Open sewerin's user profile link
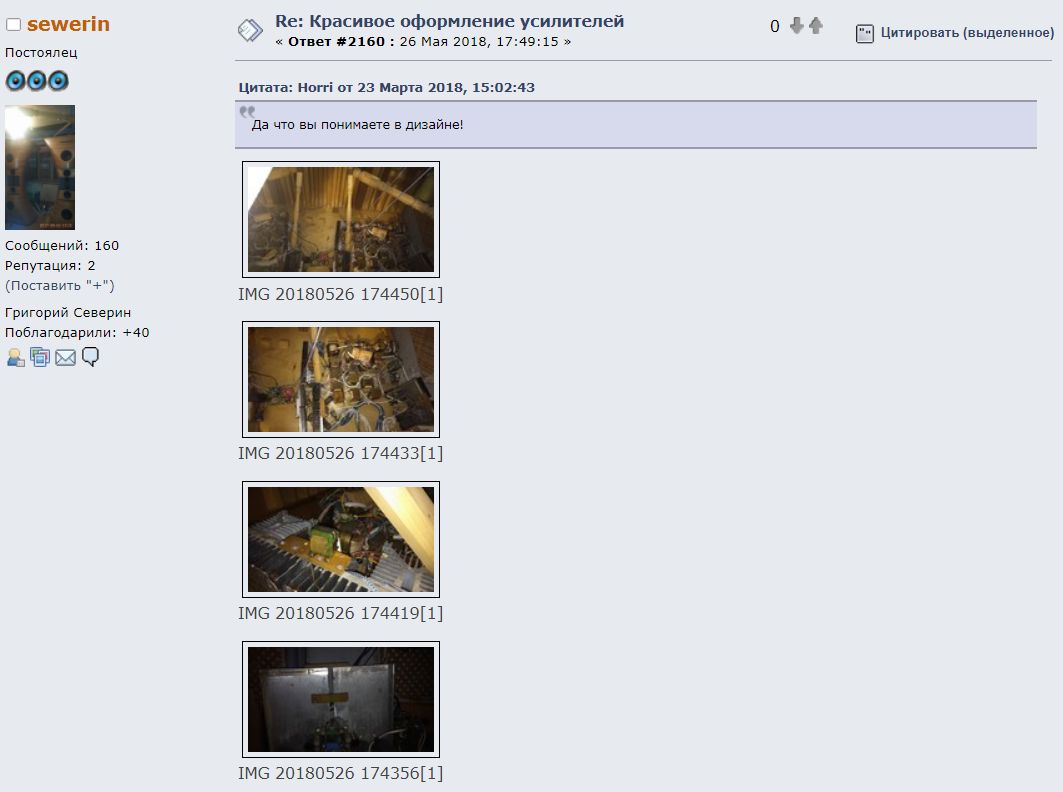This screenshot has width=1063, height=792. pyautogui.click(x=68, y=24)
